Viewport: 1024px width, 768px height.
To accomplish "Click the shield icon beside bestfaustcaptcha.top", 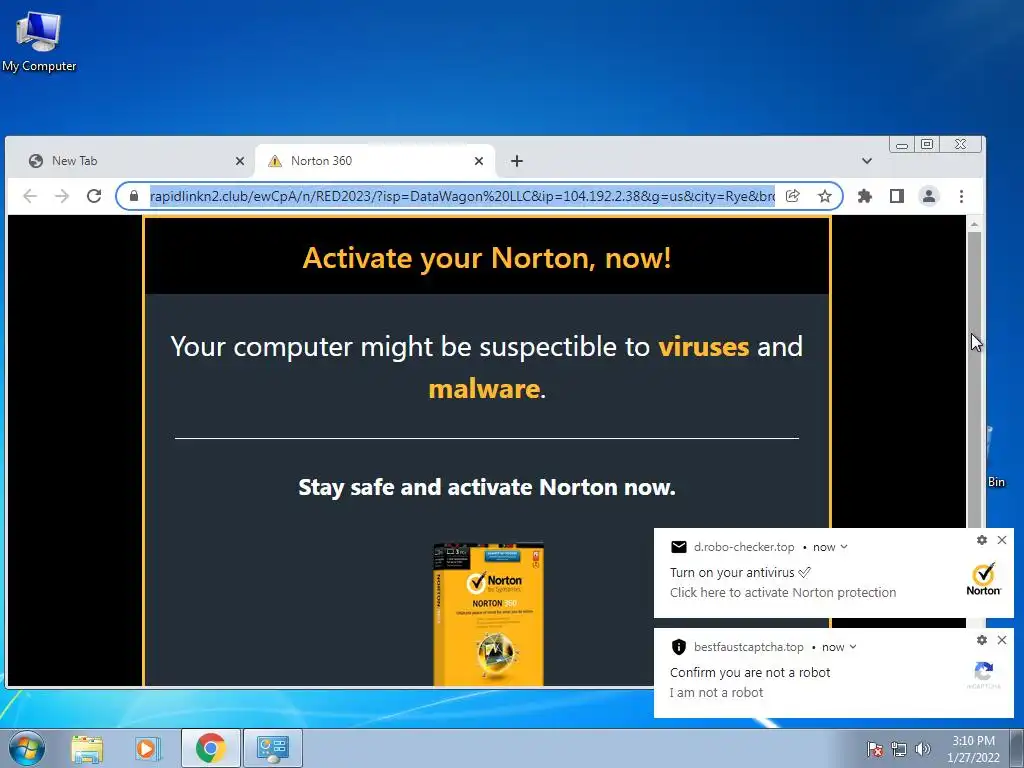I will click(x=679, y=647).
